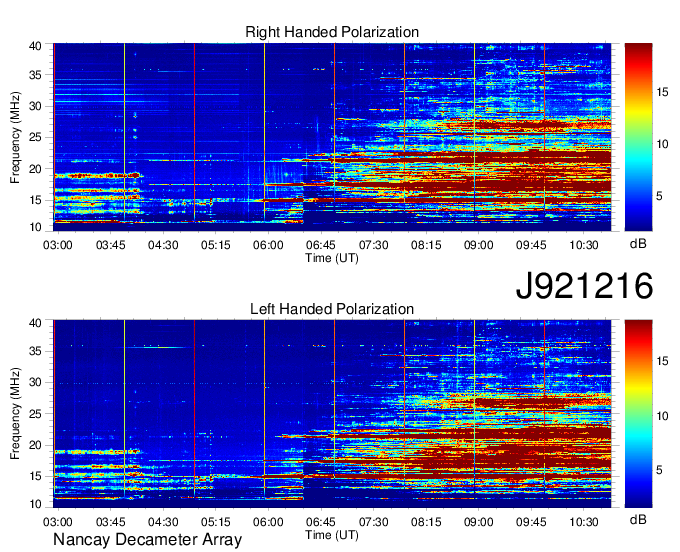Click the 07:30 tick on the bottom plot
The height and width of the screenshot is (552, 680).
click(373, 522)
